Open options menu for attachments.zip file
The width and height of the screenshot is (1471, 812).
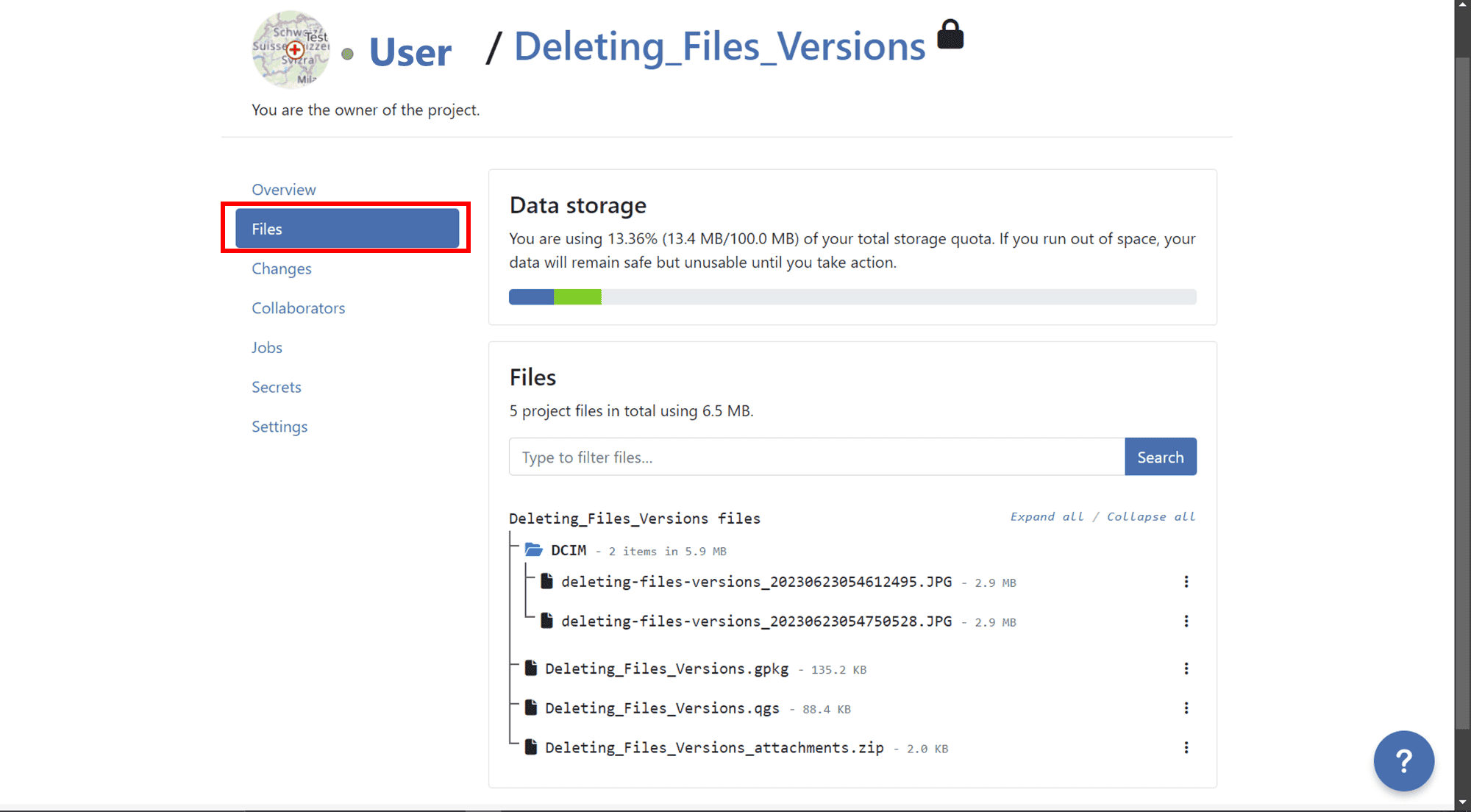1186,748
